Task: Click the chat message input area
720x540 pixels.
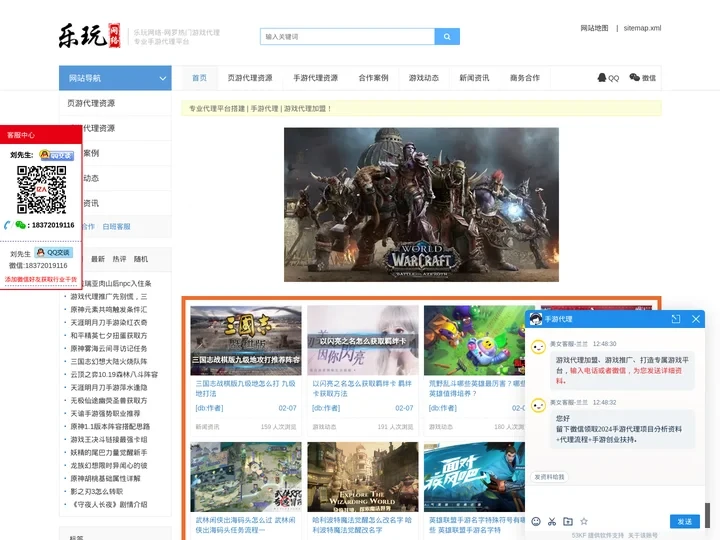Action: pos(615,500)
